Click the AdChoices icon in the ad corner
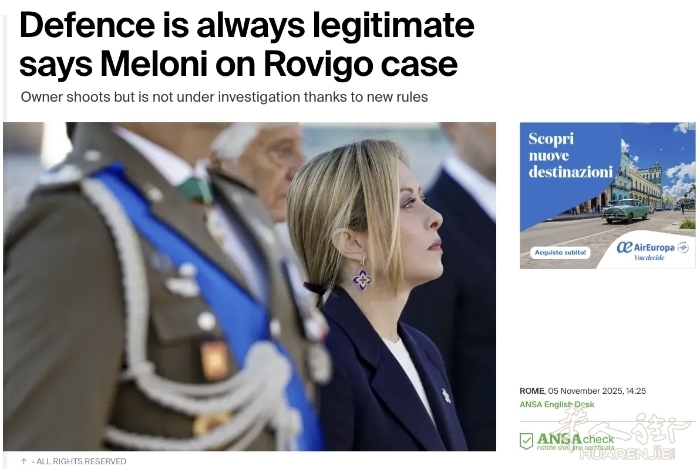The height and width of the screenshot is (469, 700). coord(691,126)
